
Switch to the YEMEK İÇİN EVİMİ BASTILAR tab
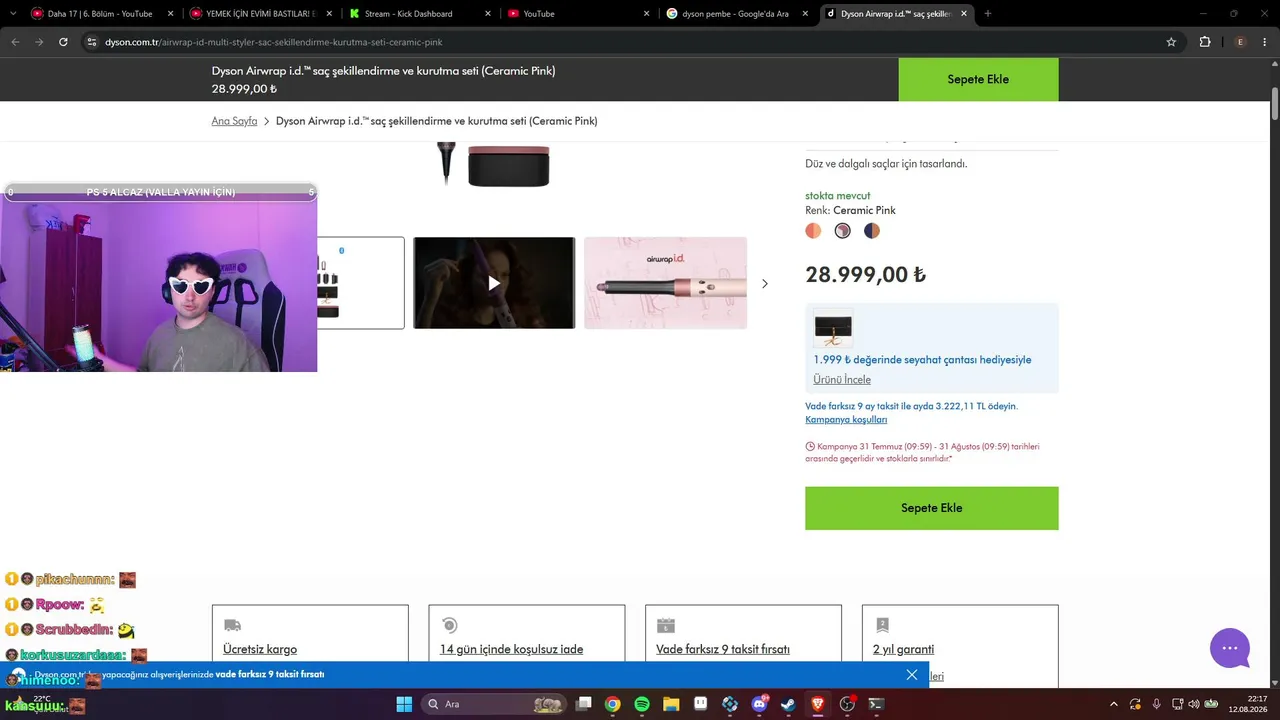260,14
